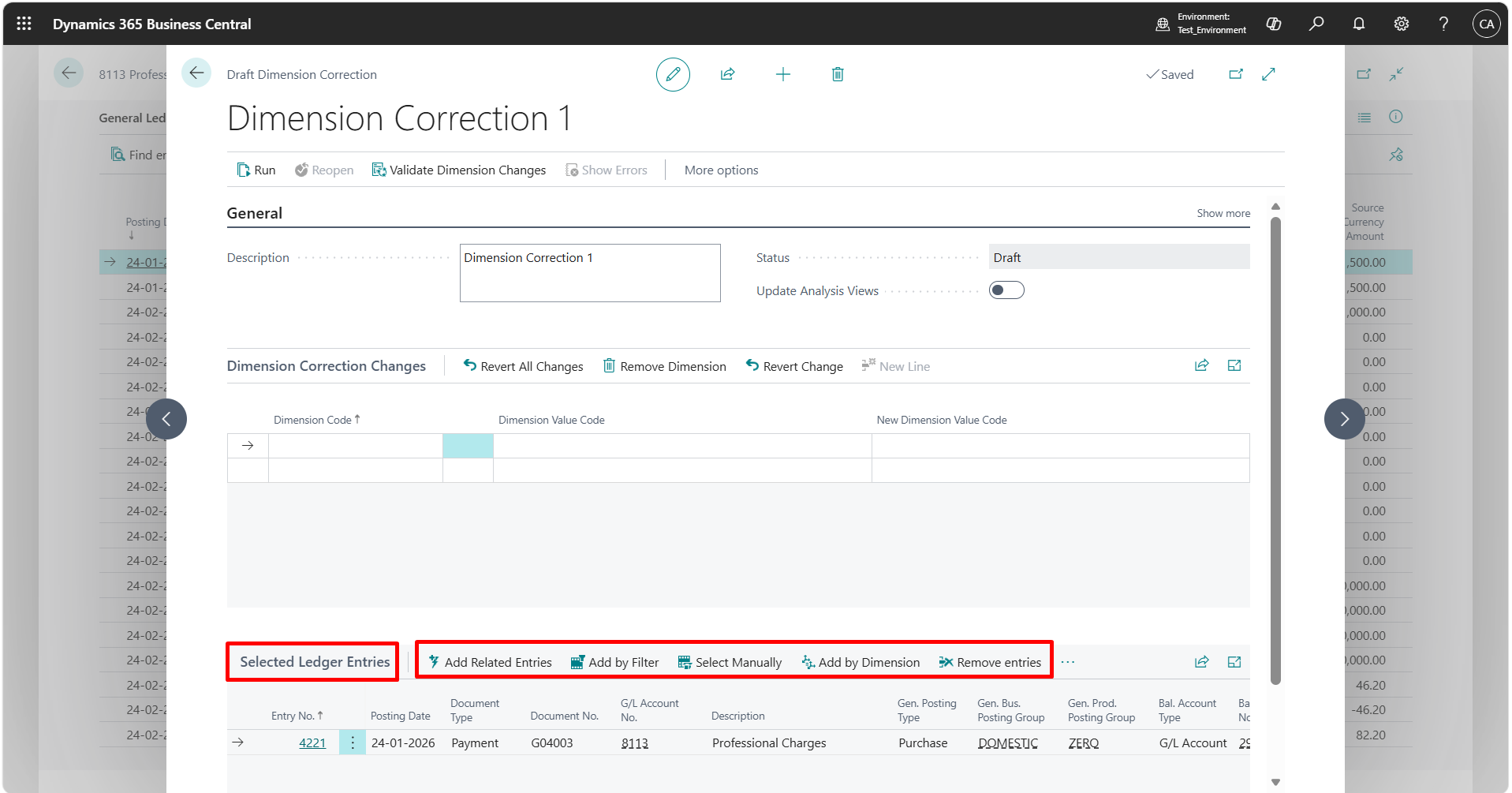1512x793 pixels.
Task: Sort by Entry No. column header
Action: 297,716
